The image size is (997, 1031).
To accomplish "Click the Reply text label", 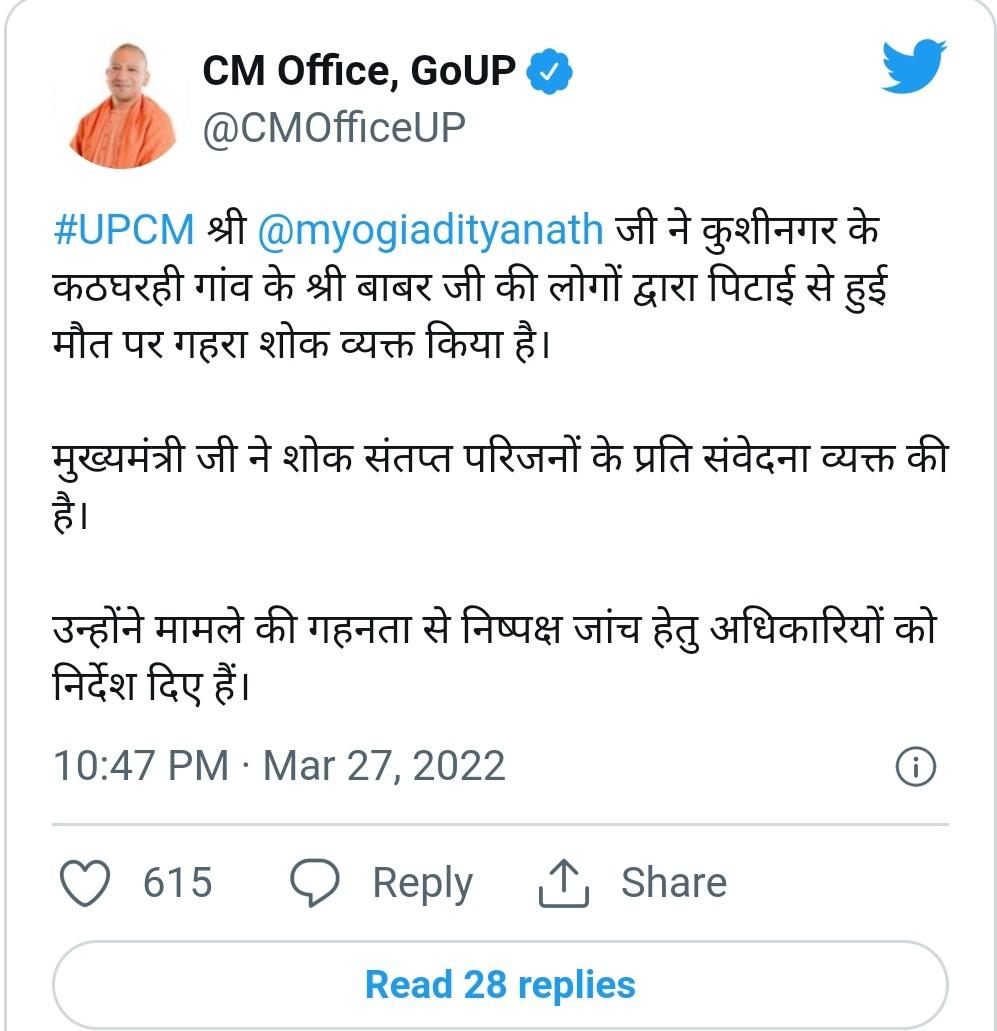I will [422, 883].
